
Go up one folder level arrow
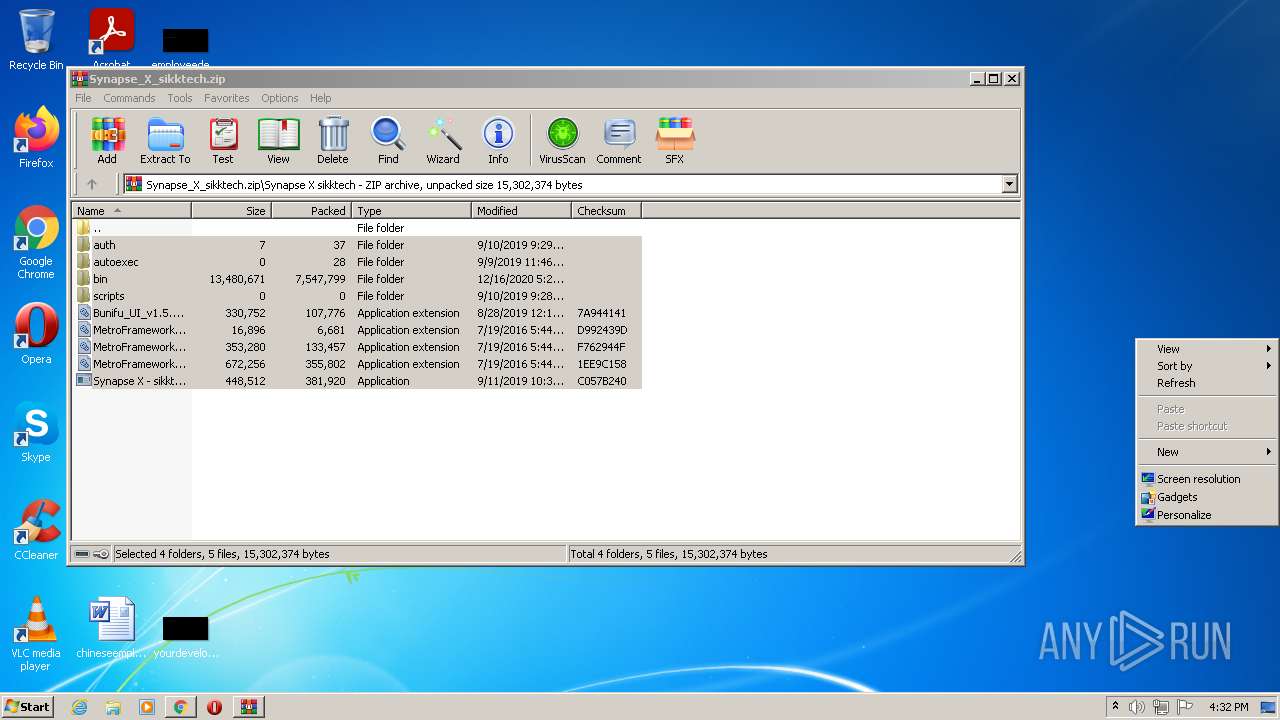point(92,184)
